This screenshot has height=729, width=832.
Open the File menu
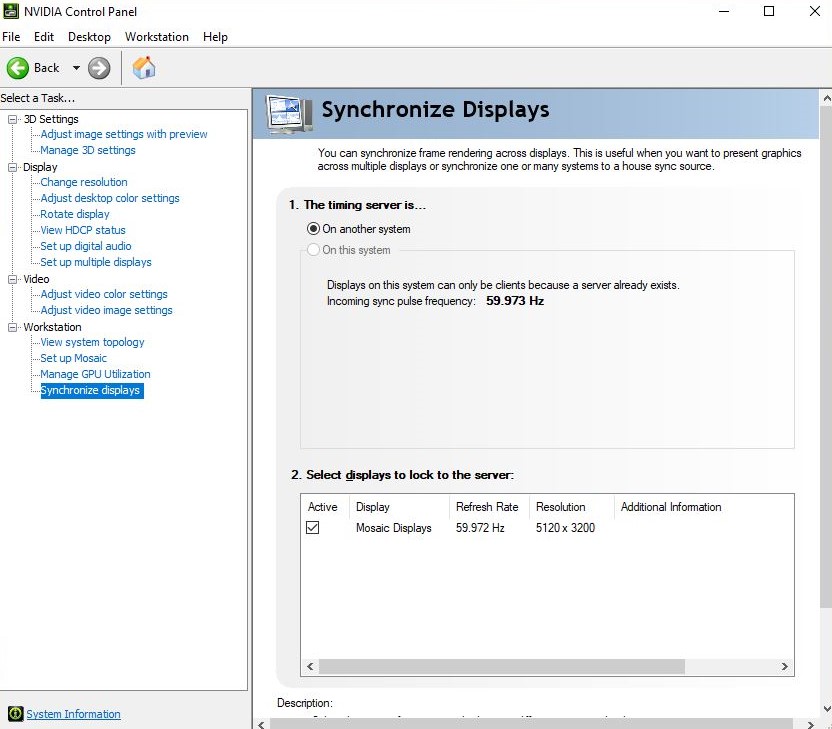(x=11, y=37)
